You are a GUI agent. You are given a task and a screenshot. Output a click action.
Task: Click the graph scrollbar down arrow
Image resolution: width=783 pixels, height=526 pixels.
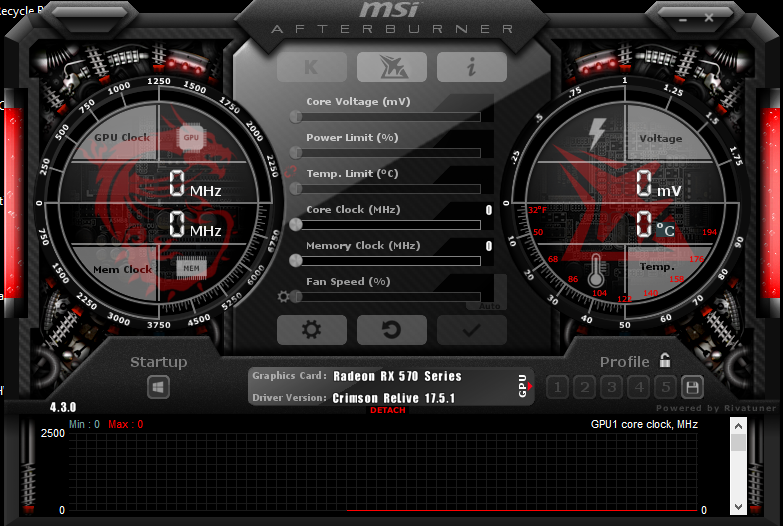coord(738,507)
